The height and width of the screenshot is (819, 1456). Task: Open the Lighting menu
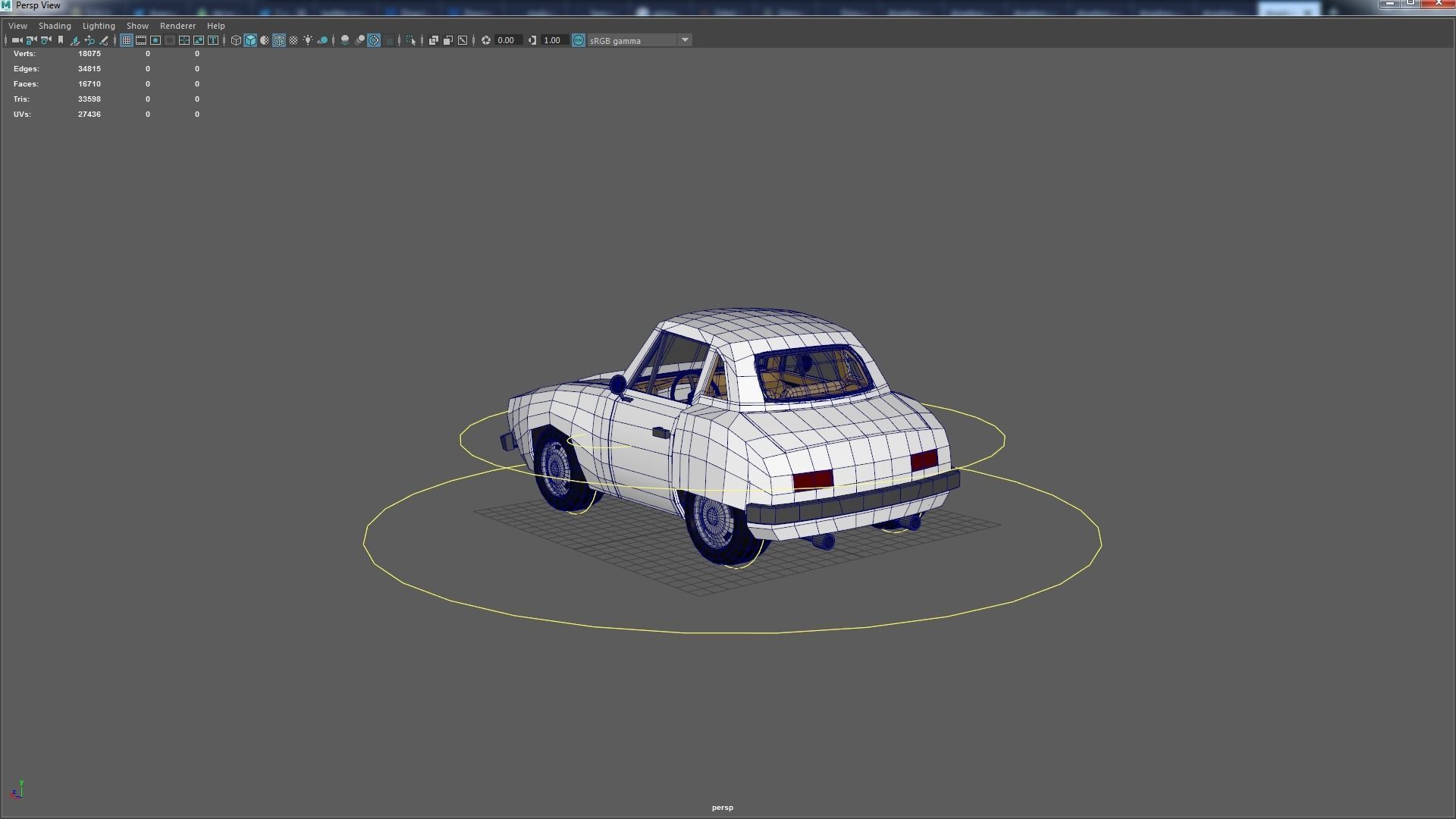tap(99, 26)
